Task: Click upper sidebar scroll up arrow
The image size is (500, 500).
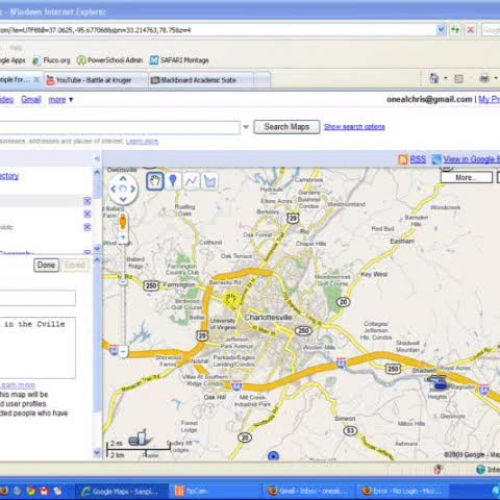Action: pyautogui.click(x=97, y=172)
